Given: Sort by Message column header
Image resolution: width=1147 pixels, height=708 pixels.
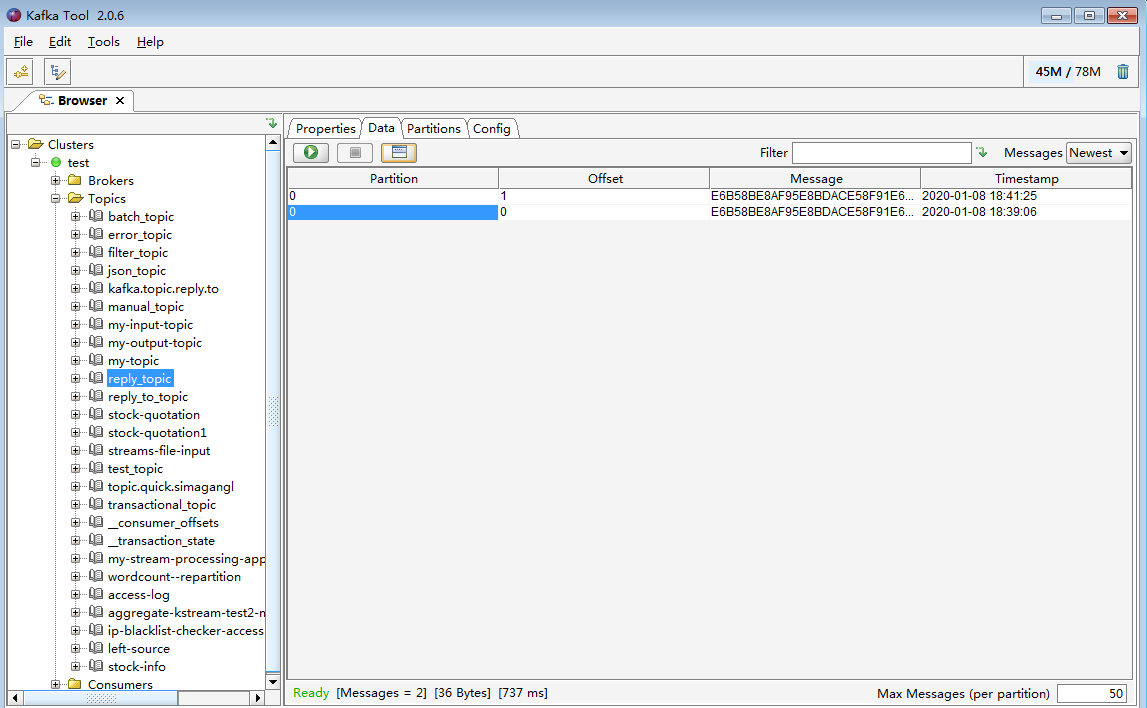Looking at the screenshot, I should 815,178.
